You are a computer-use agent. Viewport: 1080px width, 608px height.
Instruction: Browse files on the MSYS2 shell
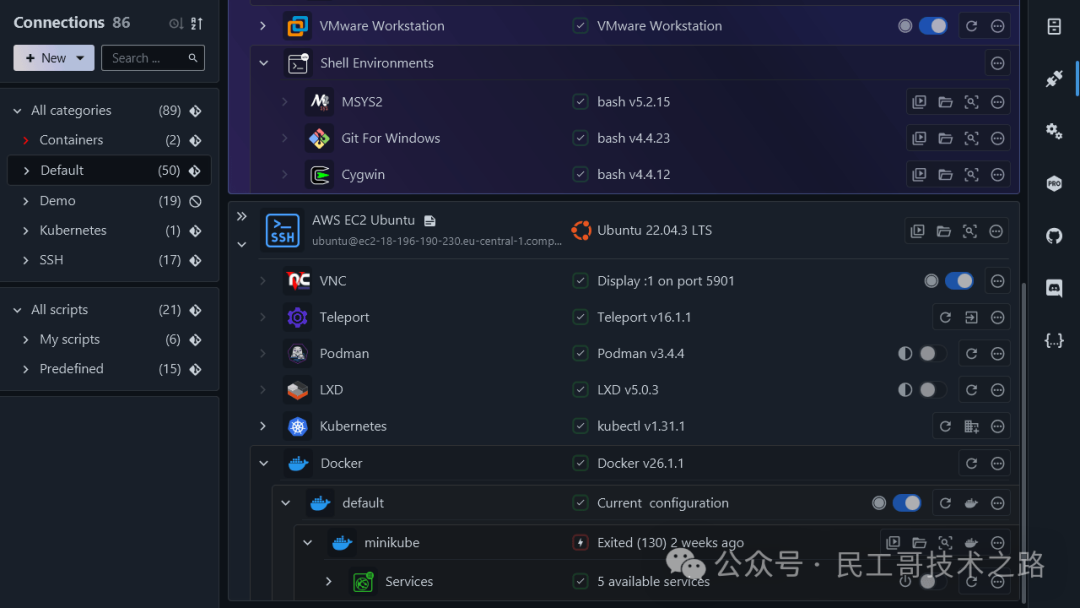pos(945,101)
